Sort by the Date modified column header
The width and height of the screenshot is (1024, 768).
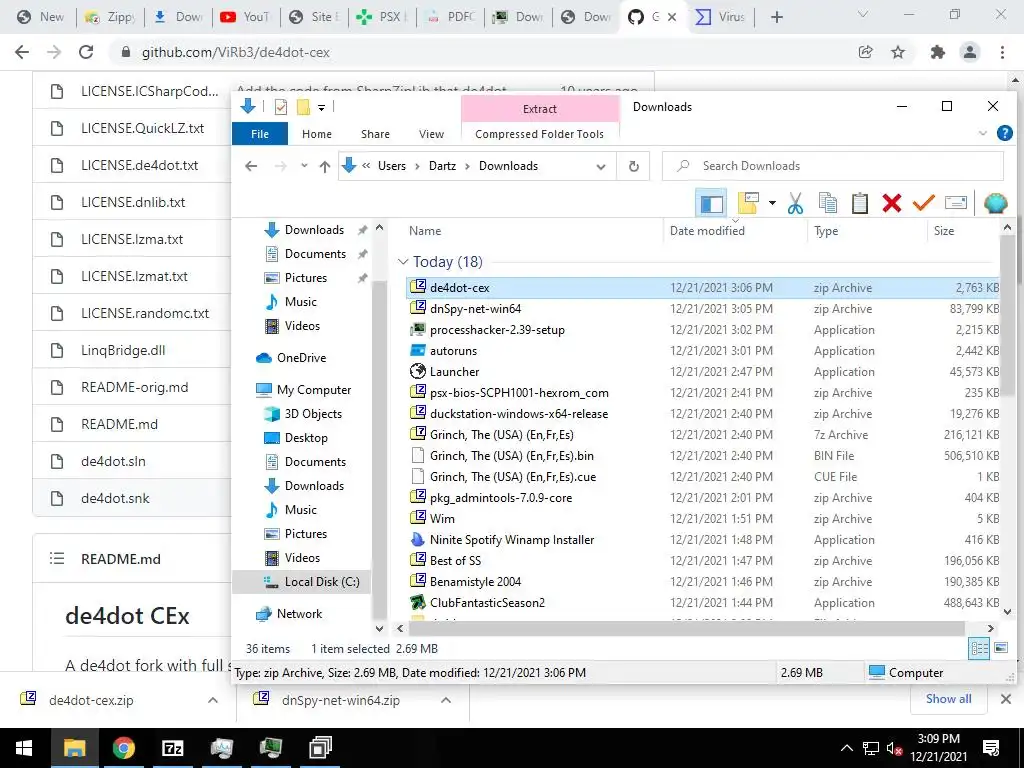pyautogui.click(x=707, y=231)
